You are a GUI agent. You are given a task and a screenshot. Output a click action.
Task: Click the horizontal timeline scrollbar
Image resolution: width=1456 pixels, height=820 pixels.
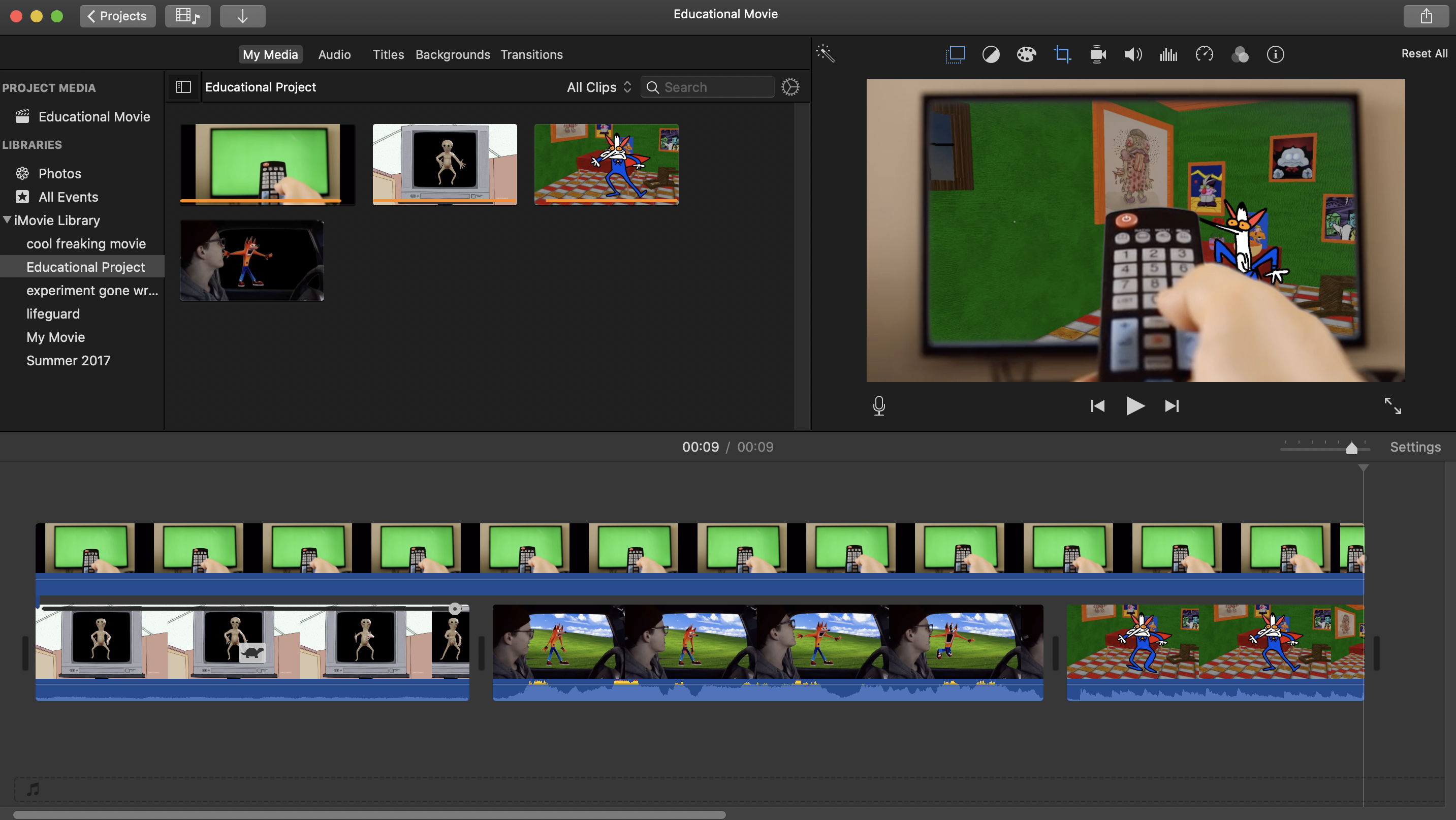[368, 814]
